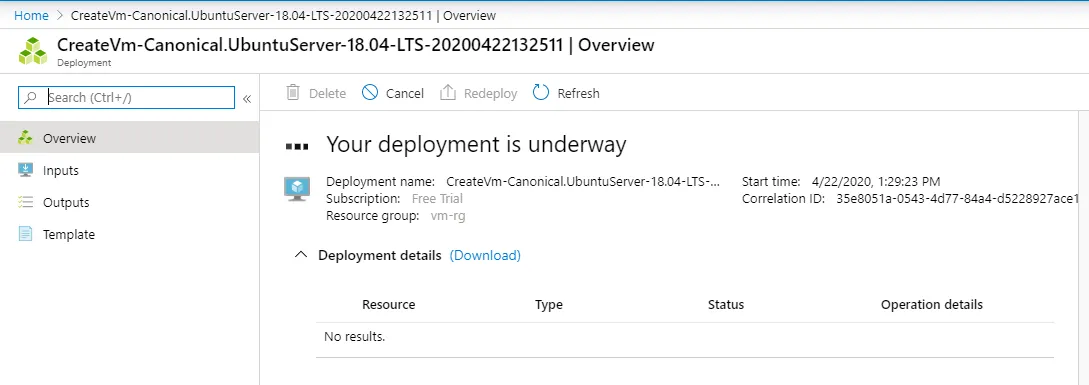Click the 'No results.' table message
1089x385 pixels.
[x=354, y=337]
